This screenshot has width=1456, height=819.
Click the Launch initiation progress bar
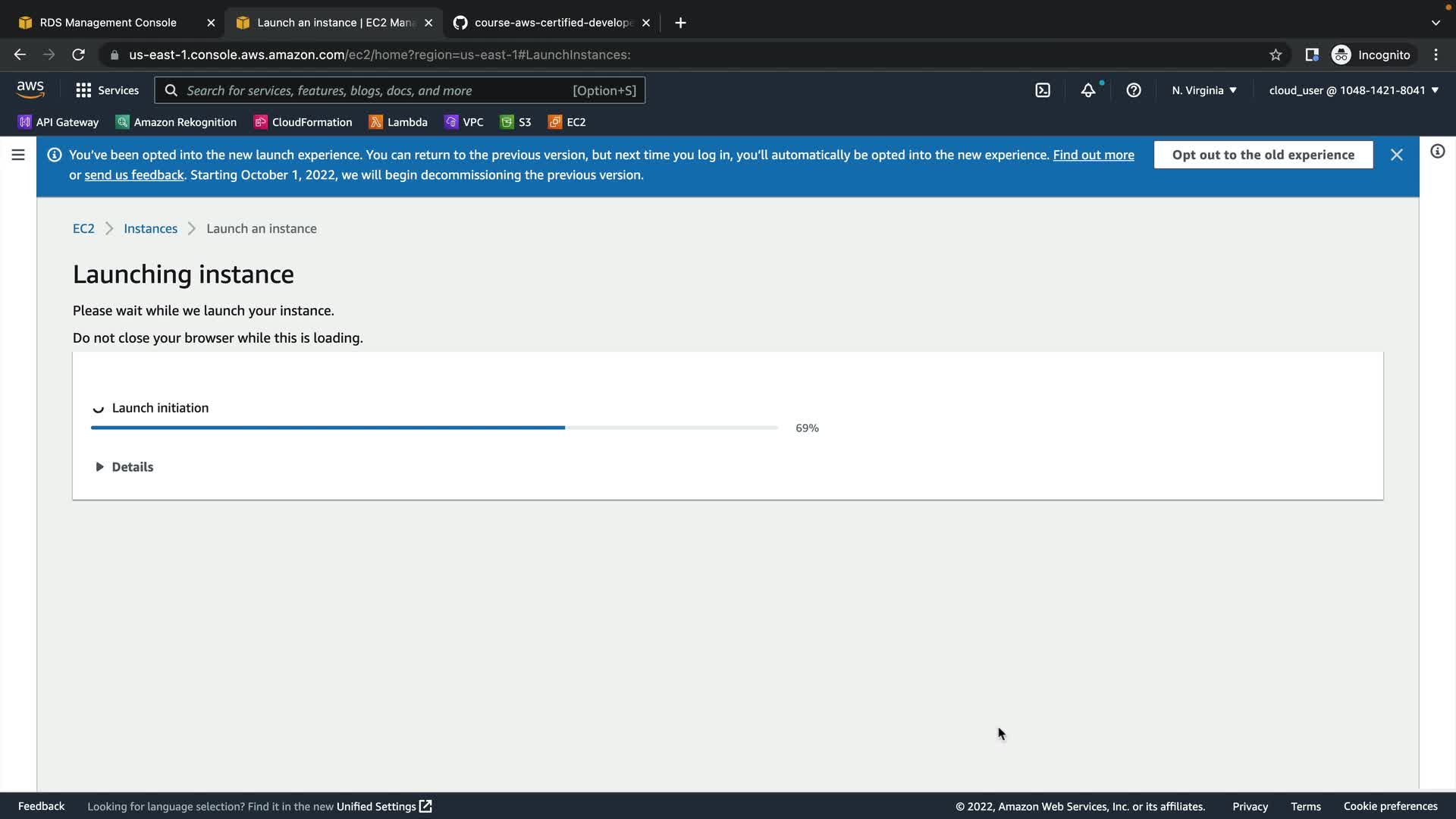[x=434, y=428]
